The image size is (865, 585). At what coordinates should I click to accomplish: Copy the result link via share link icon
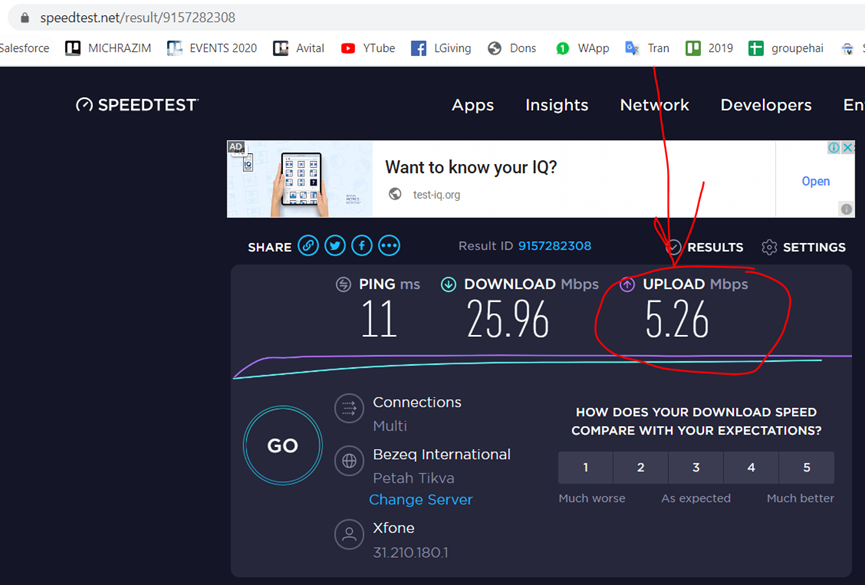tap(308, 246)
